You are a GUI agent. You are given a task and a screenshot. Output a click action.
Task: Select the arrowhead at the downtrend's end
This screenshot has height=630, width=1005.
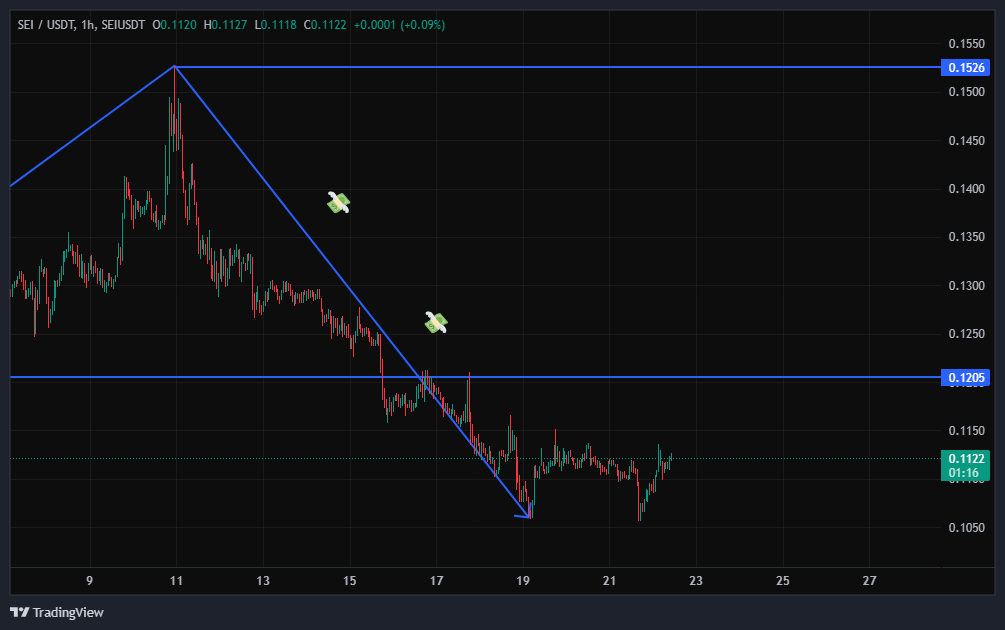(x=524, y=516)
